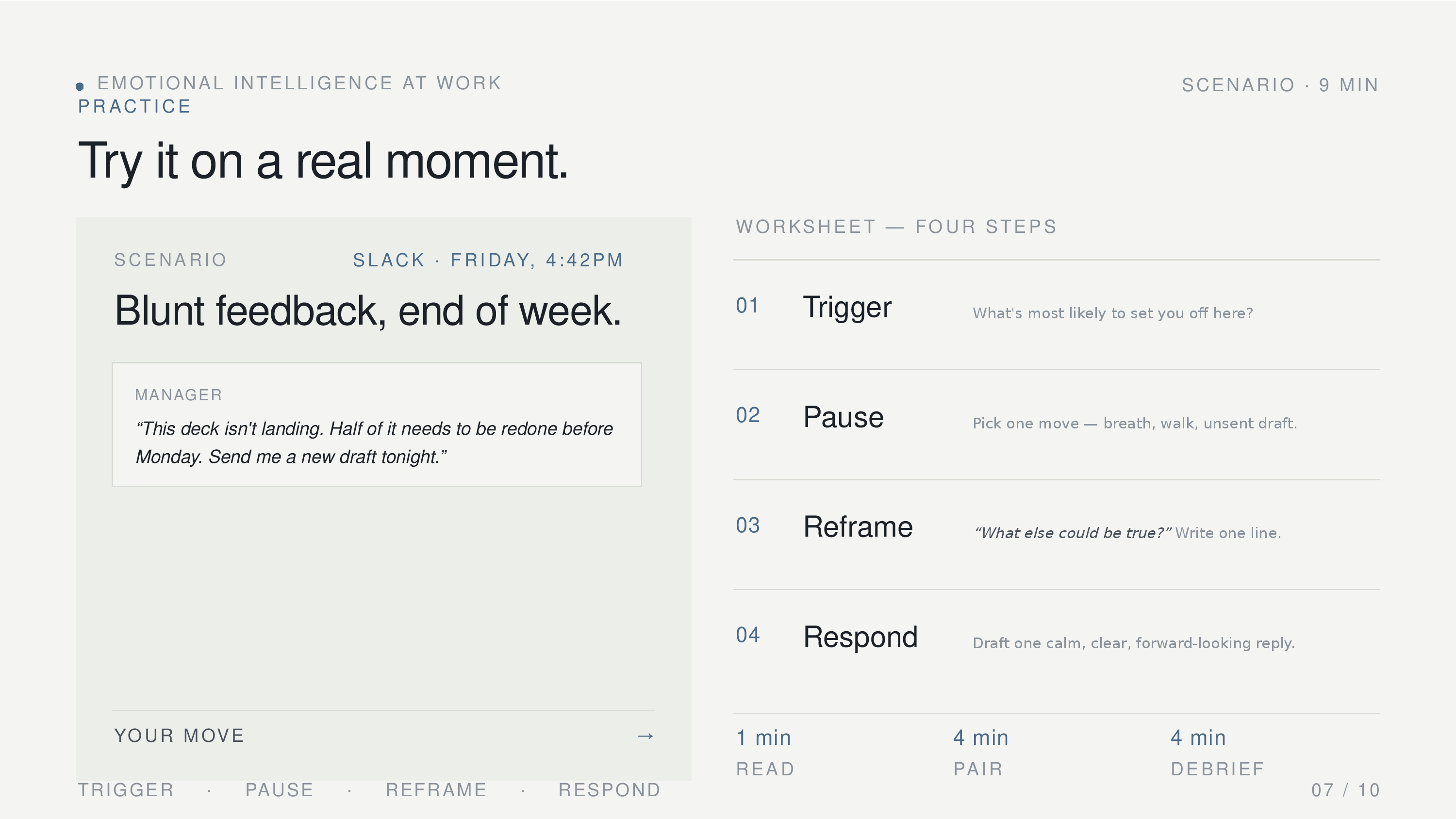Click the manager's quoted Slack message
Image resolution: width=1456 pixels, height=819 pixels.
(x=374, y=442)
